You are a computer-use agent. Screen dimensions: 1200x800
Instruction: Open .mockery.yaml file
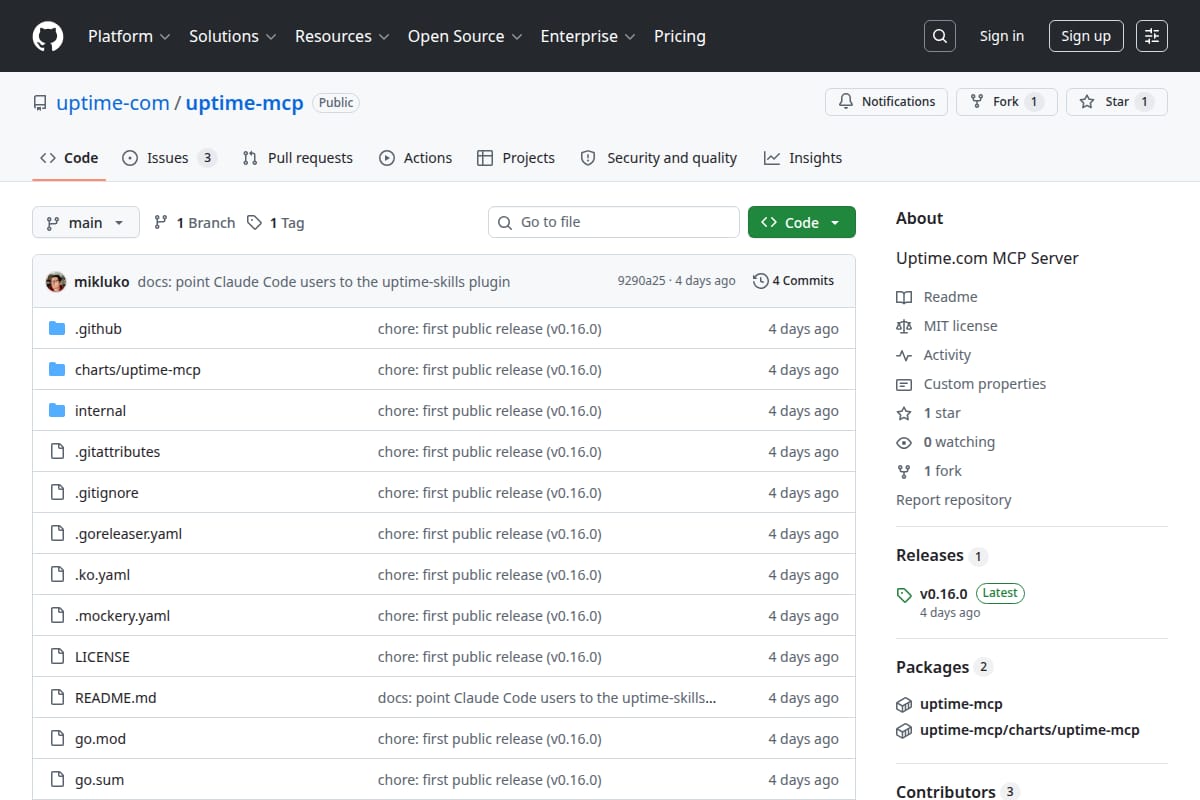(122, 616)
